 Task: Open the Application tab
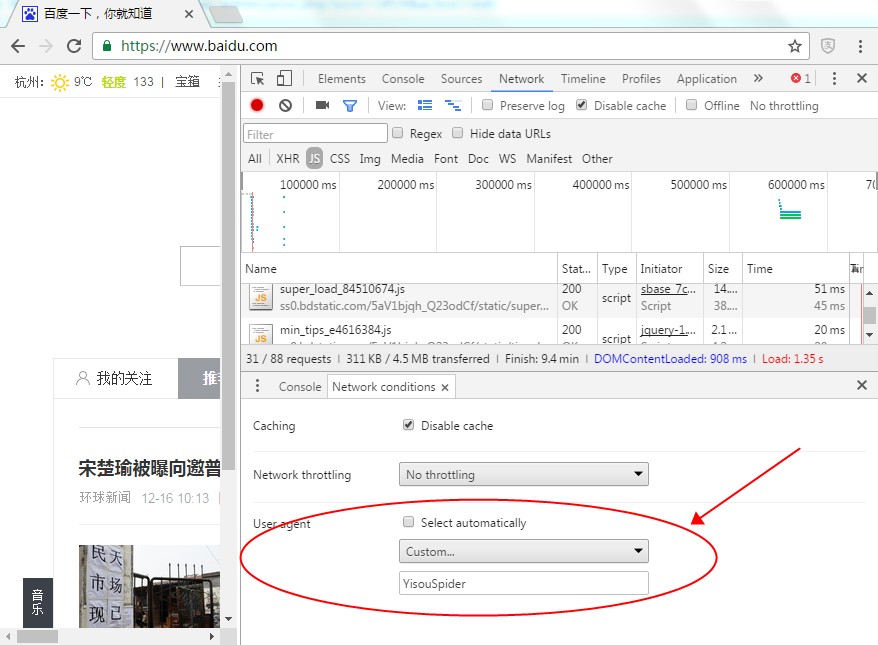click(707, 79)
